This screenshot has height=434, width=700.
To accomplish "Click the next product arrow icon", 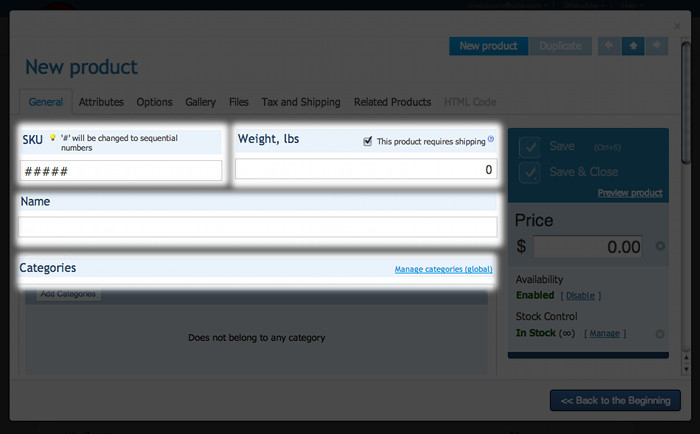I will click(x=656, y=46).
